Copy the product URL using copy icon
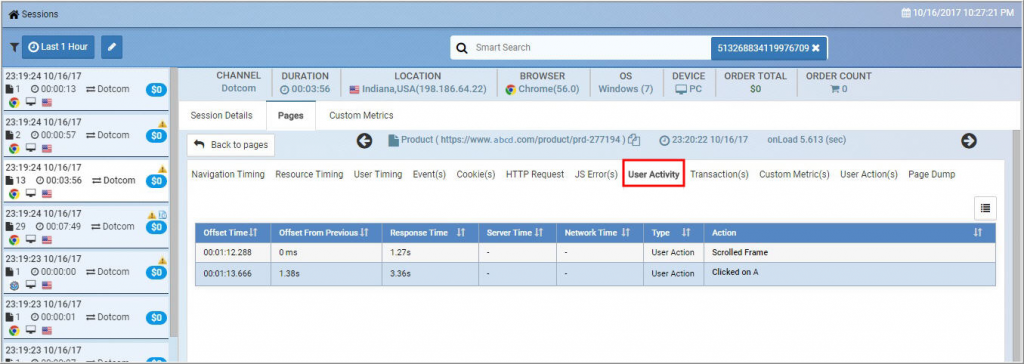 click(x=634, y=141)
